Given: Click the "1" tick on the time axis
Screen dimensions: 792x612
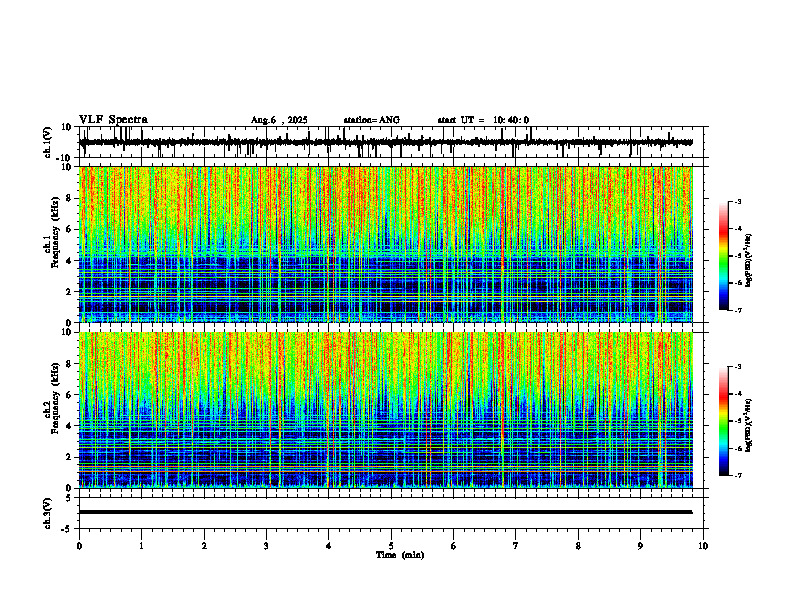Looking at the screenshot, I should 142,546.
